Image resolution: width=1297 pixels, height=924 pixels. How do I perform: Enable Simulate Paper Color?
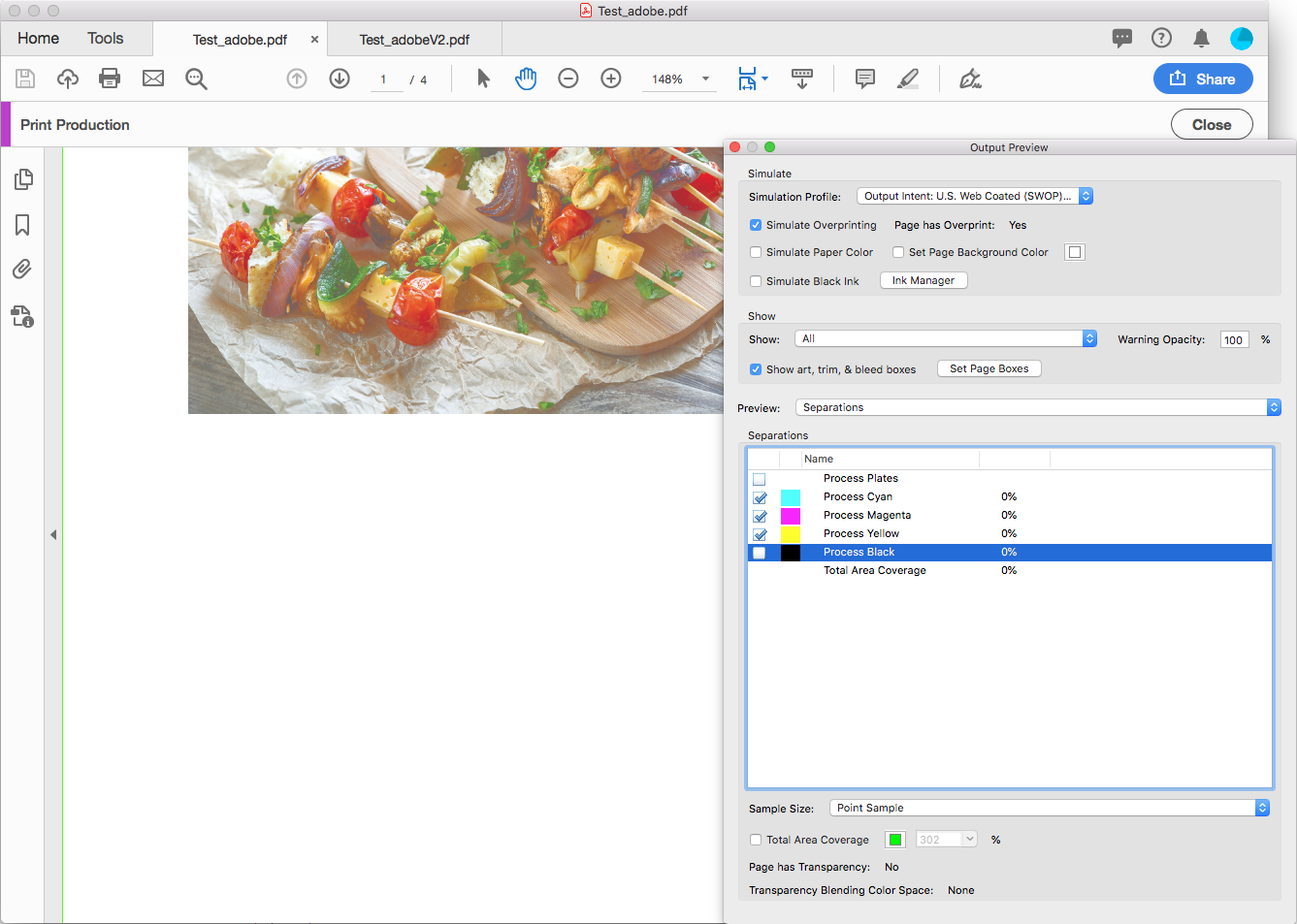pos(756,252)
